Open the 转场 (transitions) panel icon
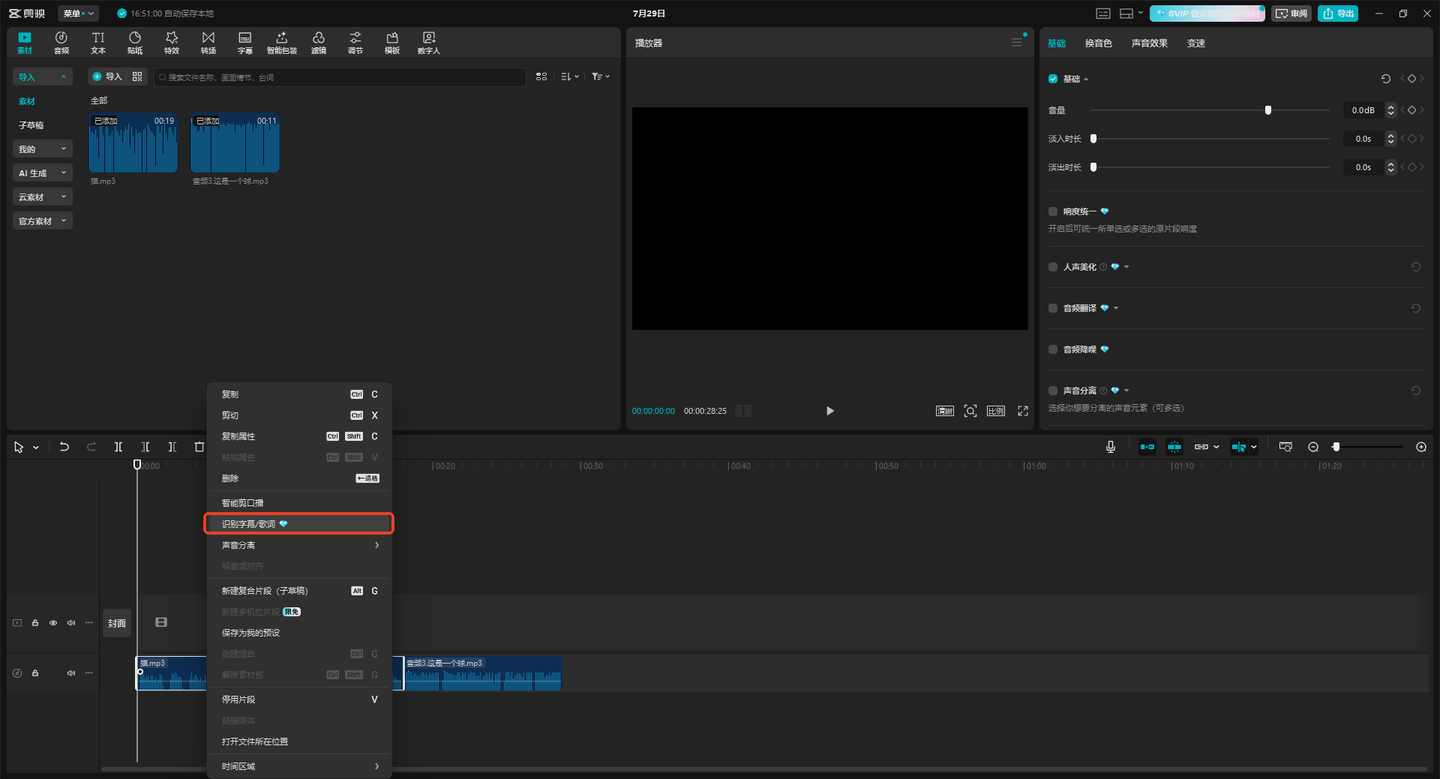 coord(208,42)
